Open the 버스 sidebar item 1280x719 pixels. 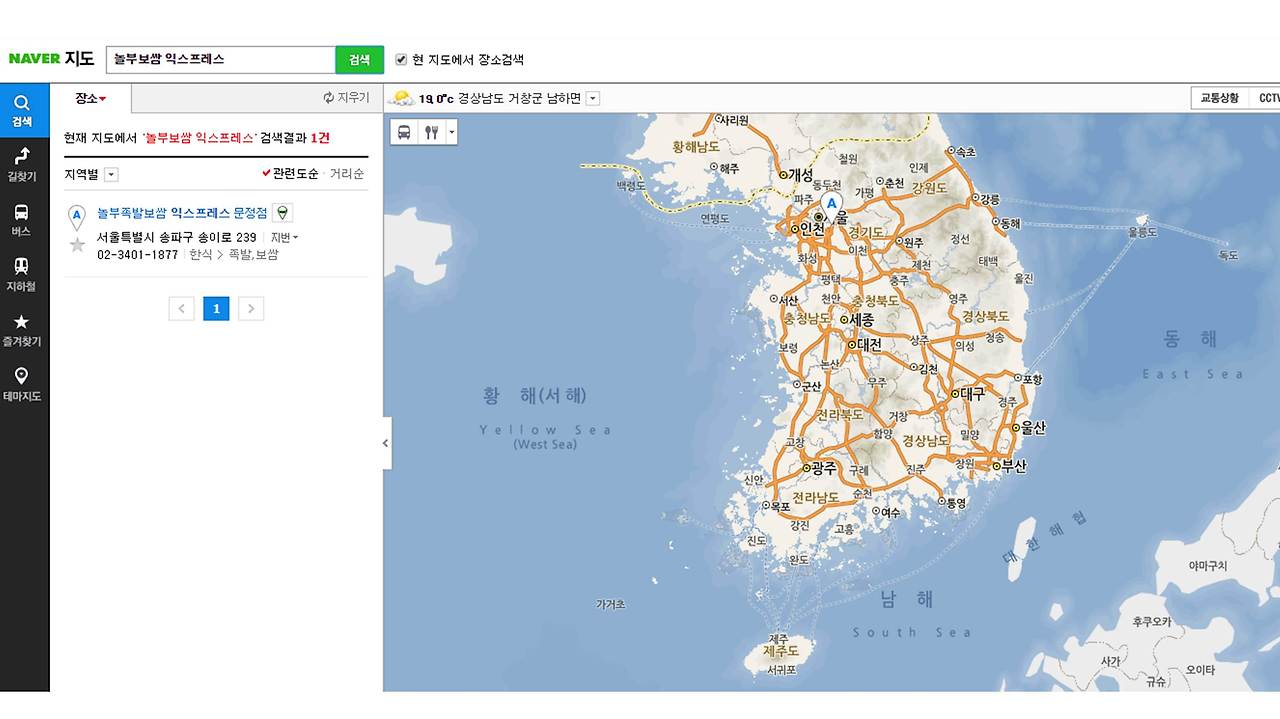click(x=22, y=220)
